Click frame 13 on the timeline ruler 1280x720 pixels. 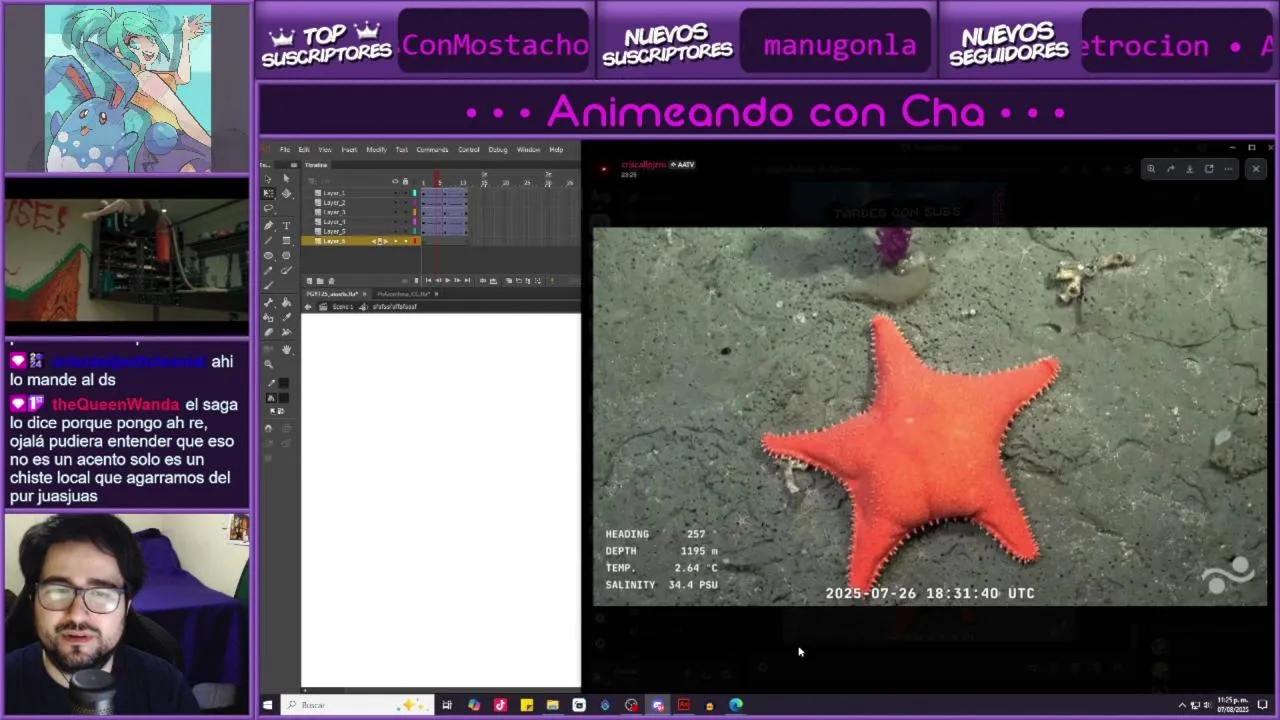(463, 182)
